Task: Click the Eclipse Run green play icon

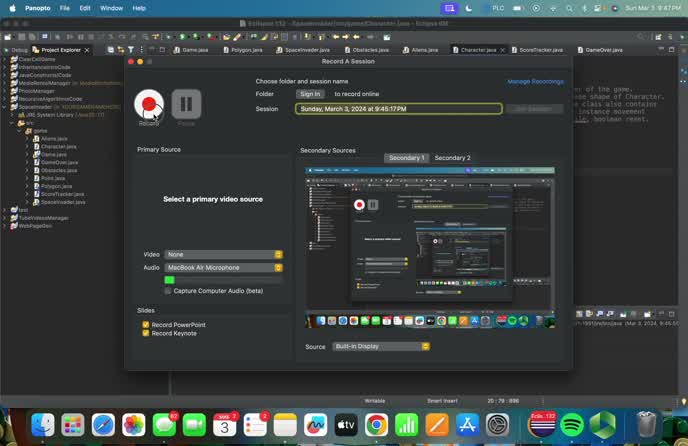Action: [183, 37]
